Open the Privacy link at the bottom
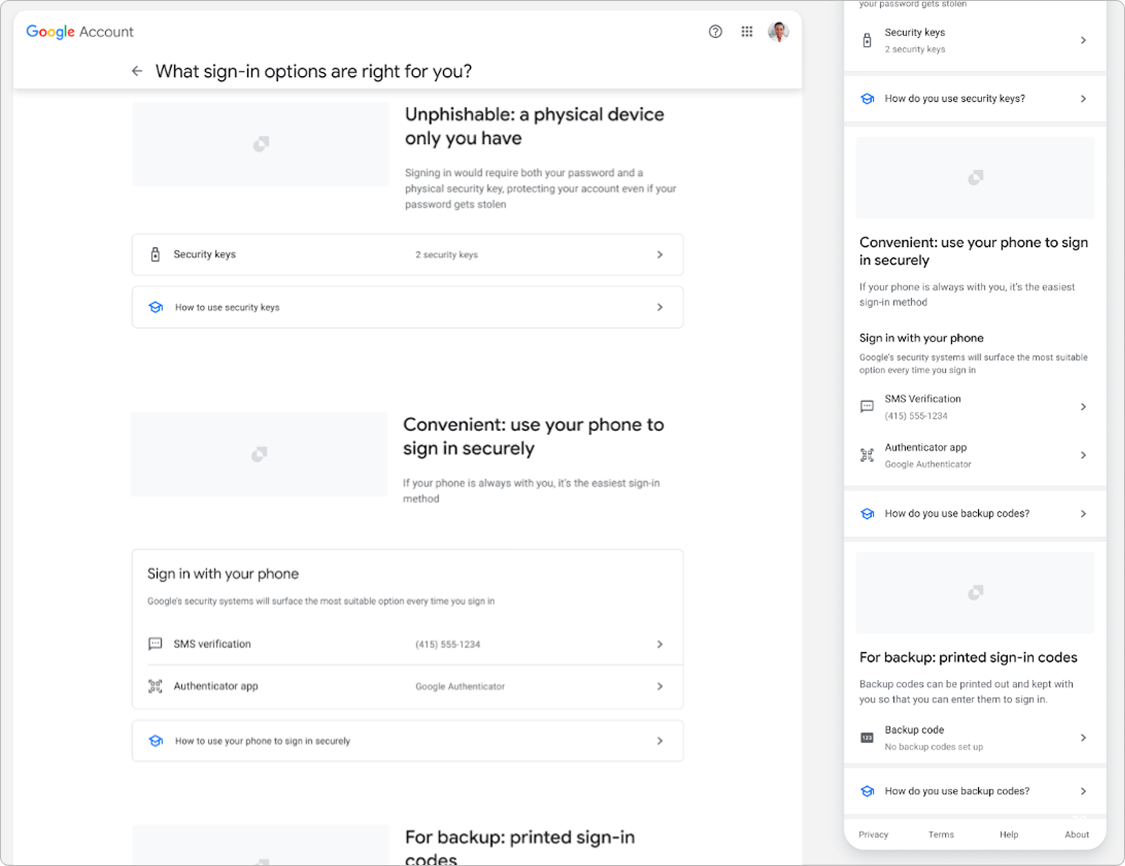Viewport: 1125px width, 866px height. click(x=873, y=834)
